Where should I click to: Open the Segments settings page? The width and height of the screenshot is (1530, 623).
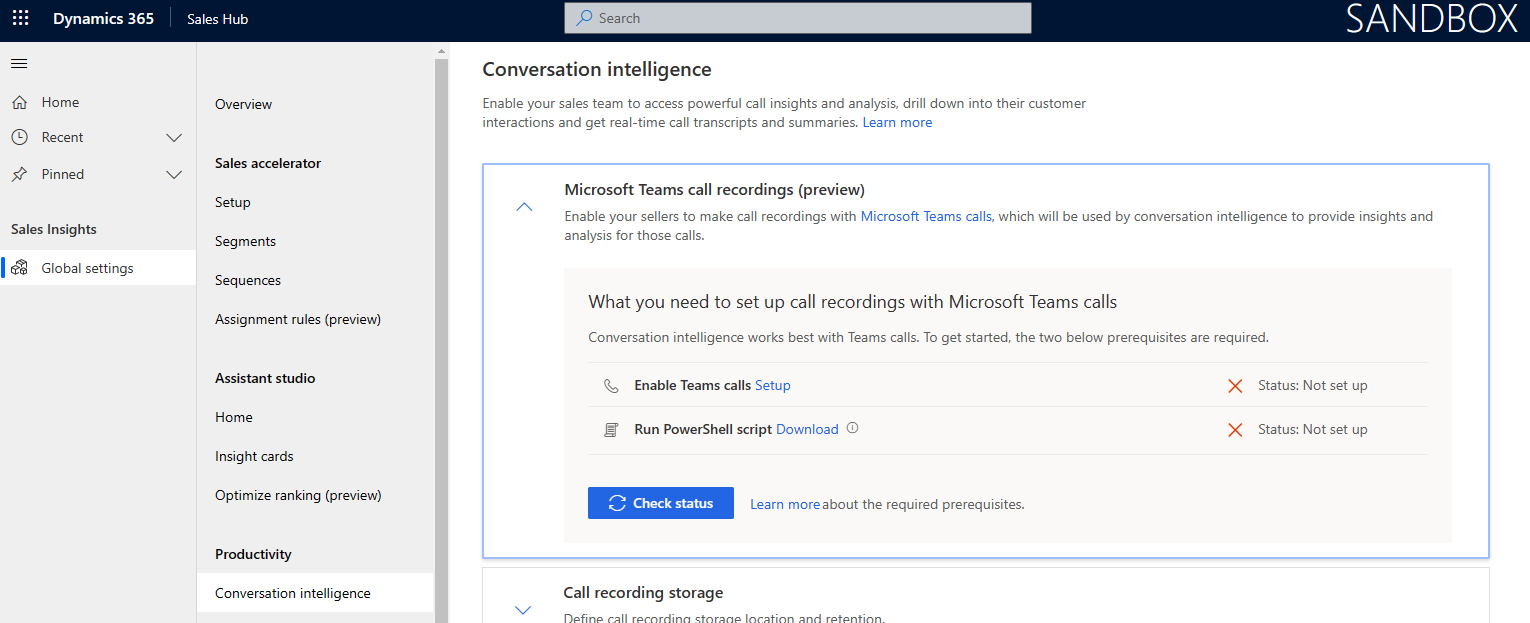[x=245, y=241]
